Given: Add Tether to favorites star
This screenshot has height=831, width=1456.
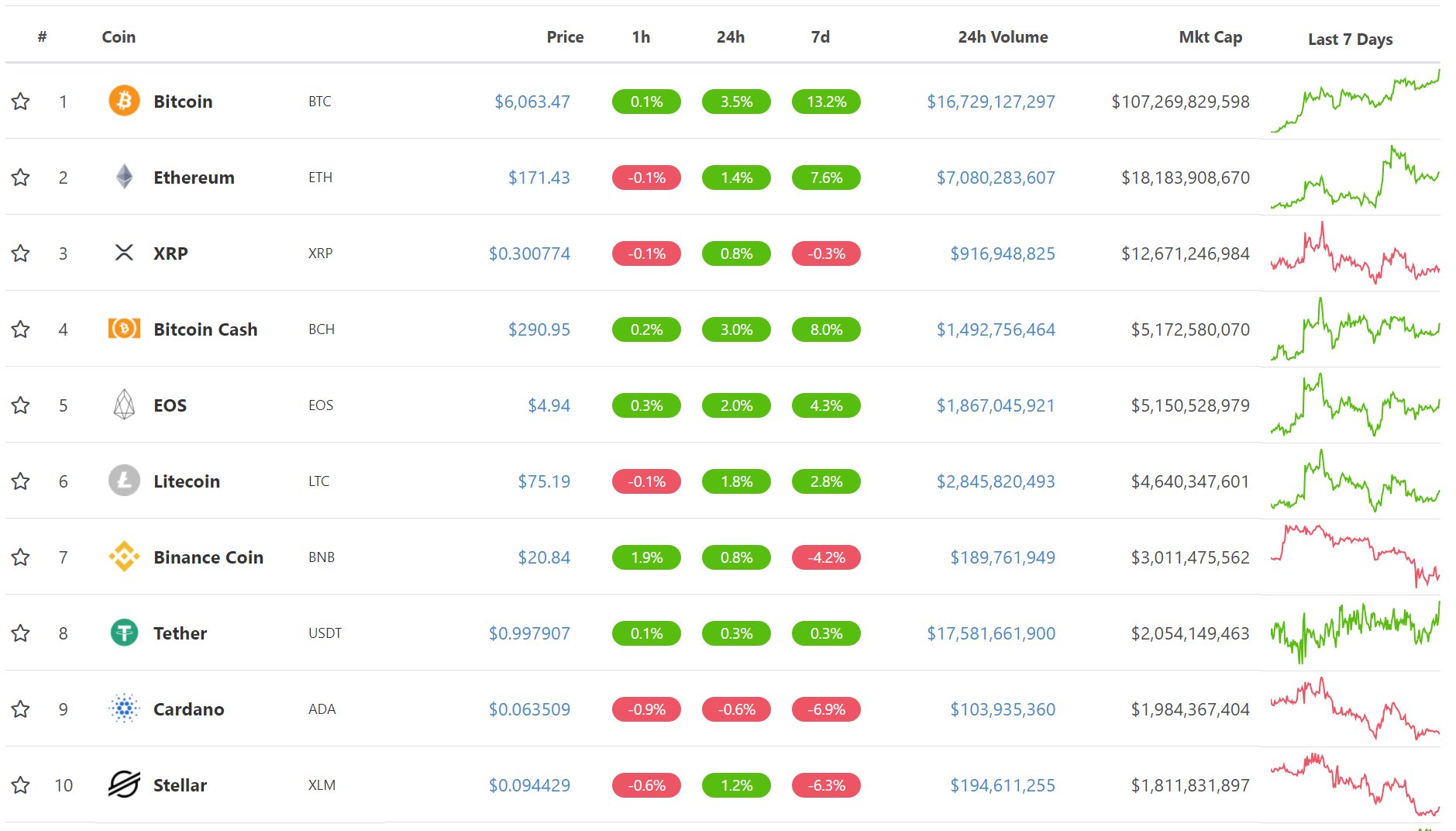Looking at the screenshot, I should 21,633.
